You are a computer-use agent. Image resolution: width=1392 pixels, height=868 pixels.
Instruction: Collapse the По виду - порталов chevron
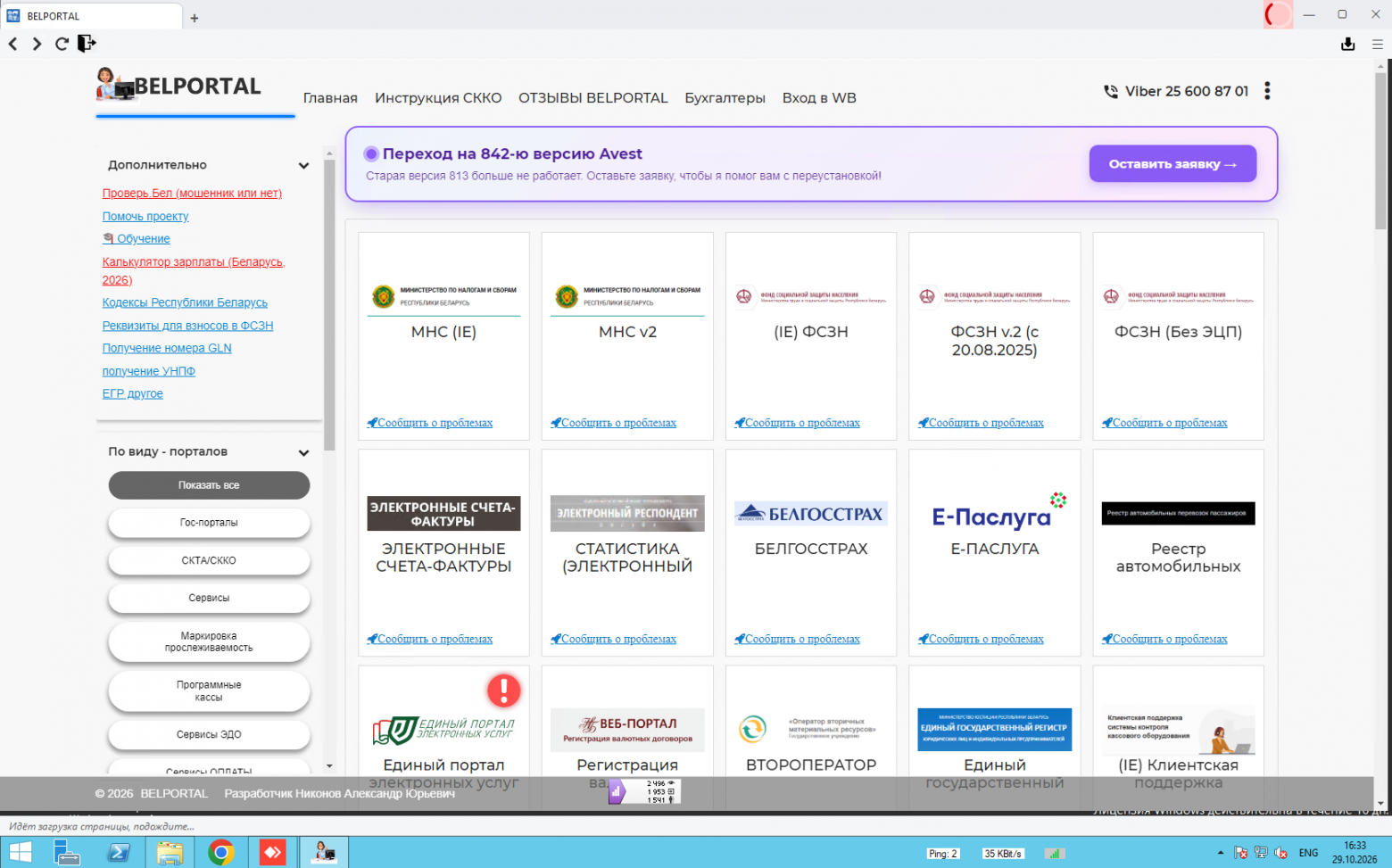click(303, 453)
